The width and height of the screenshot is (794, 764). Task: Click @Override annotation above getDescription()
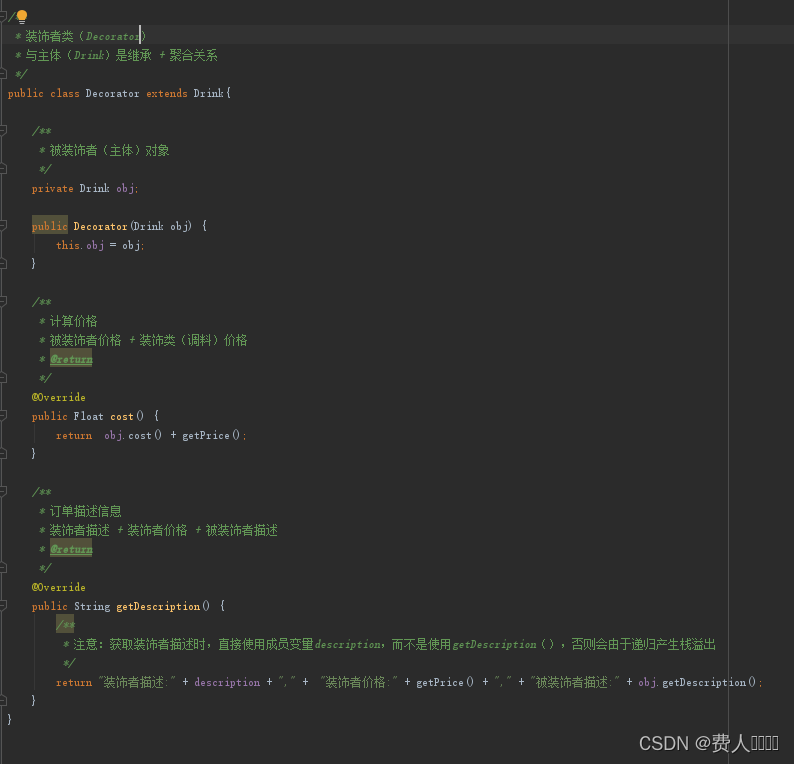click(x=59, y=587)
